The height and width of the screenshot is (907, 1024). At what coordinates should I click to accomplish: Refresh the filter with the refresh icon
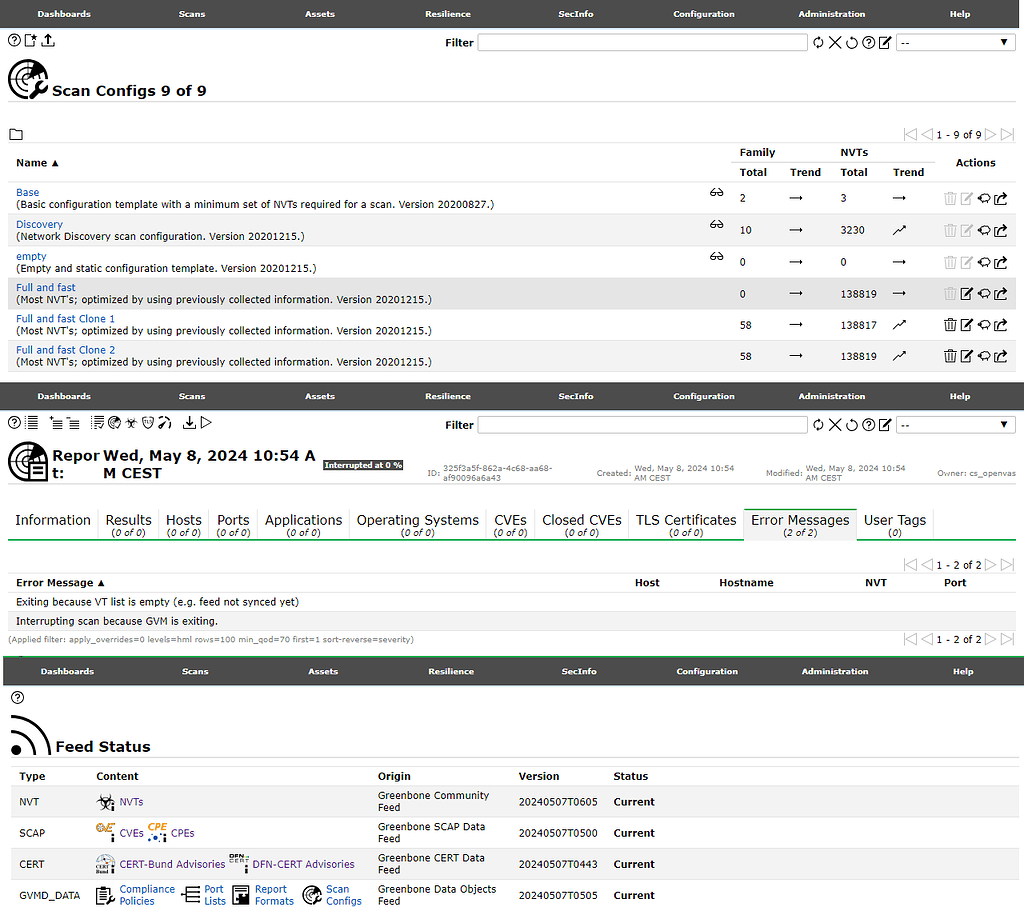point(818,42)
